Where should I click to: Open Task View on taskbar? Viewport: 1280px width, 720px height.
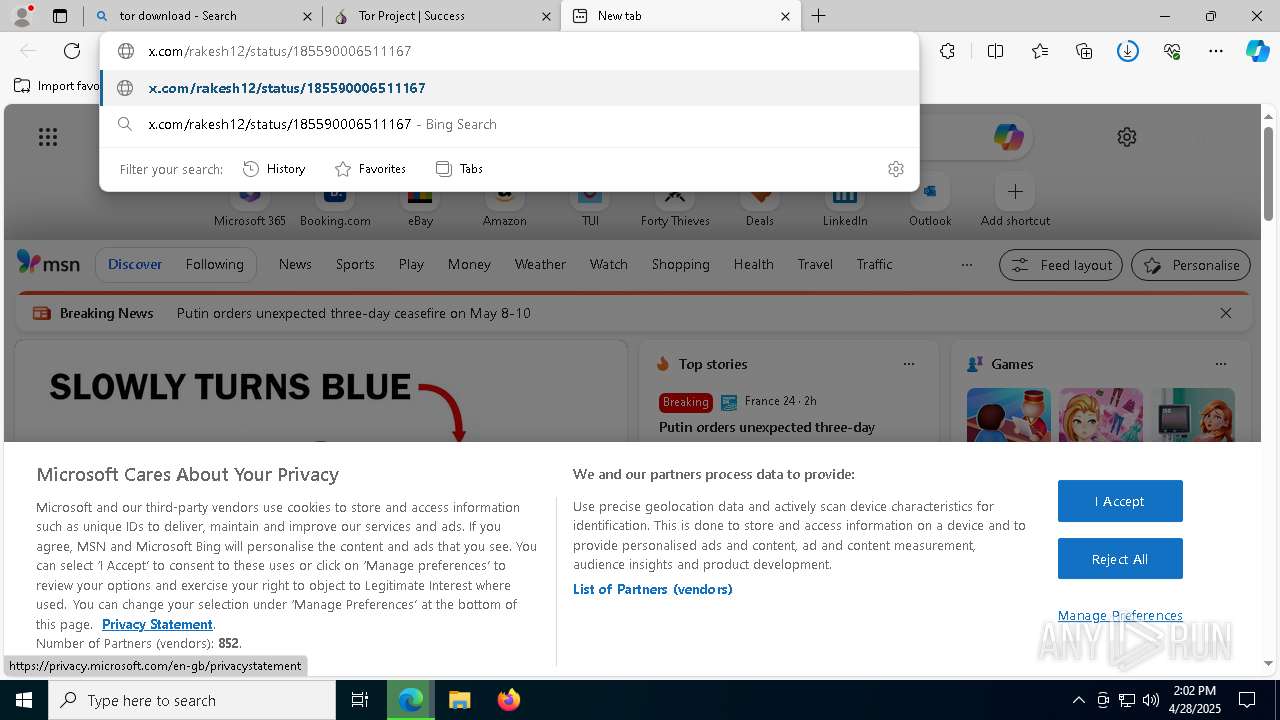point(360,700)
